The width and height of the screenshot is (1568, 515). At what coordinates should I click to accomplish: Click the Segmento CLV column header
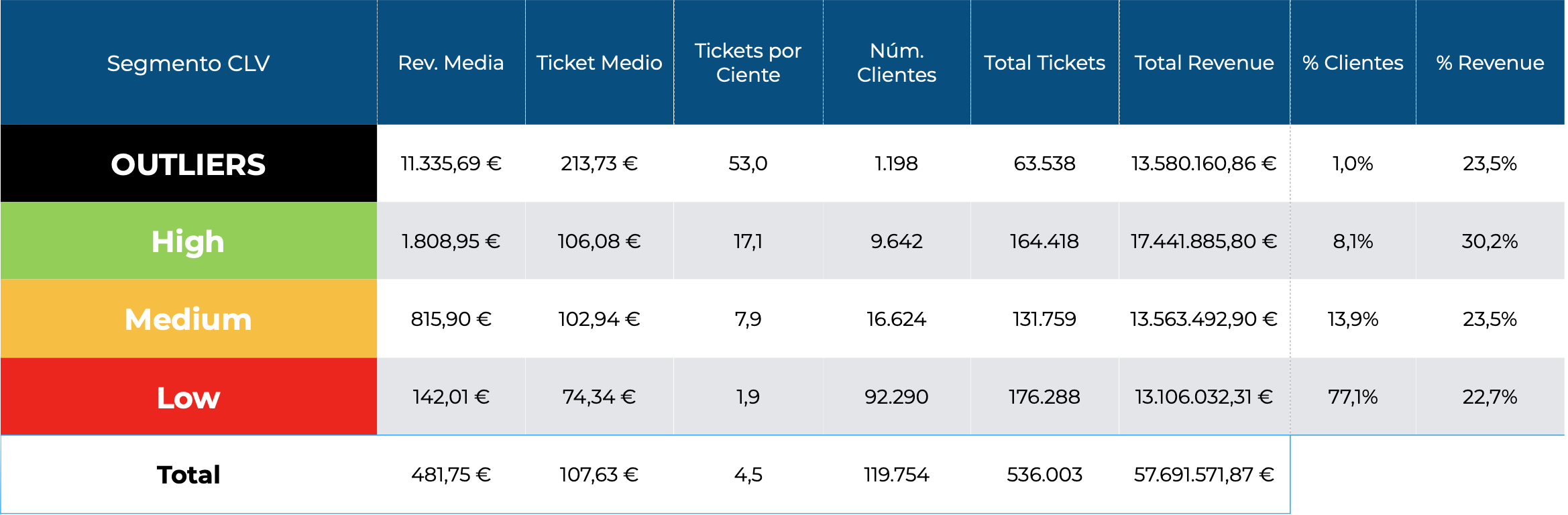[188, 63]
